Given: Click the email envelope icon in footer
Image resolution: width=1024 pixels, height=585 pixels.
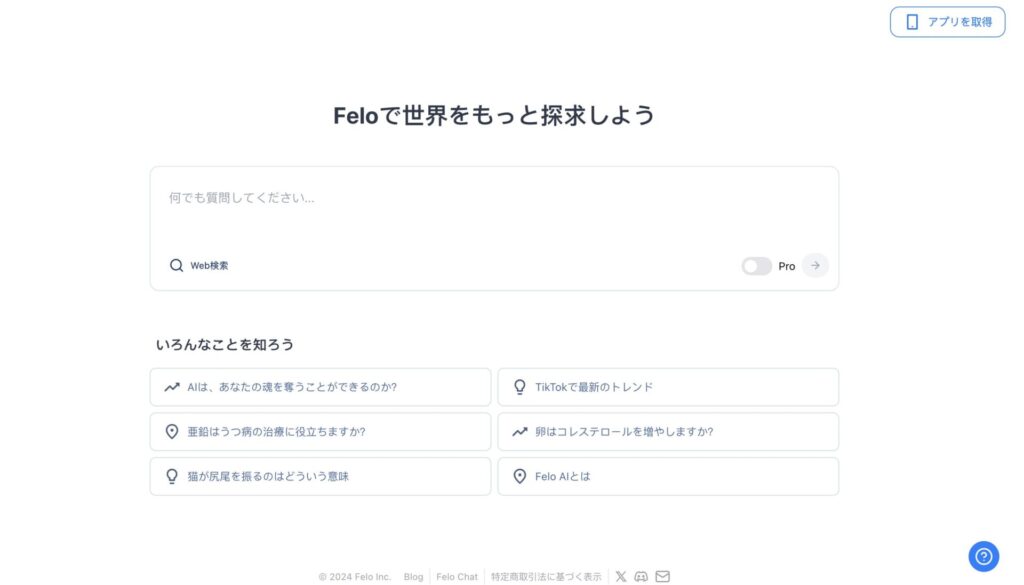Looking at the screenshot, I should 663,576.
